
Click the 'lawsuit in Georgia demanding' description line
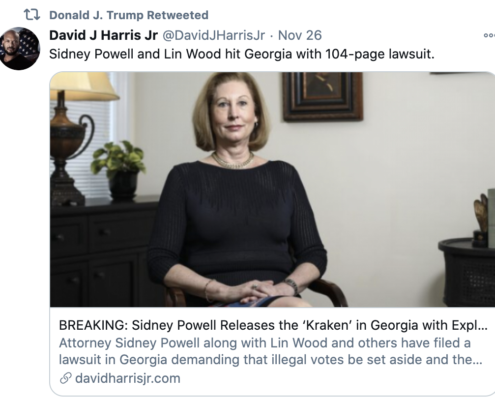click(x=270, y=360)
